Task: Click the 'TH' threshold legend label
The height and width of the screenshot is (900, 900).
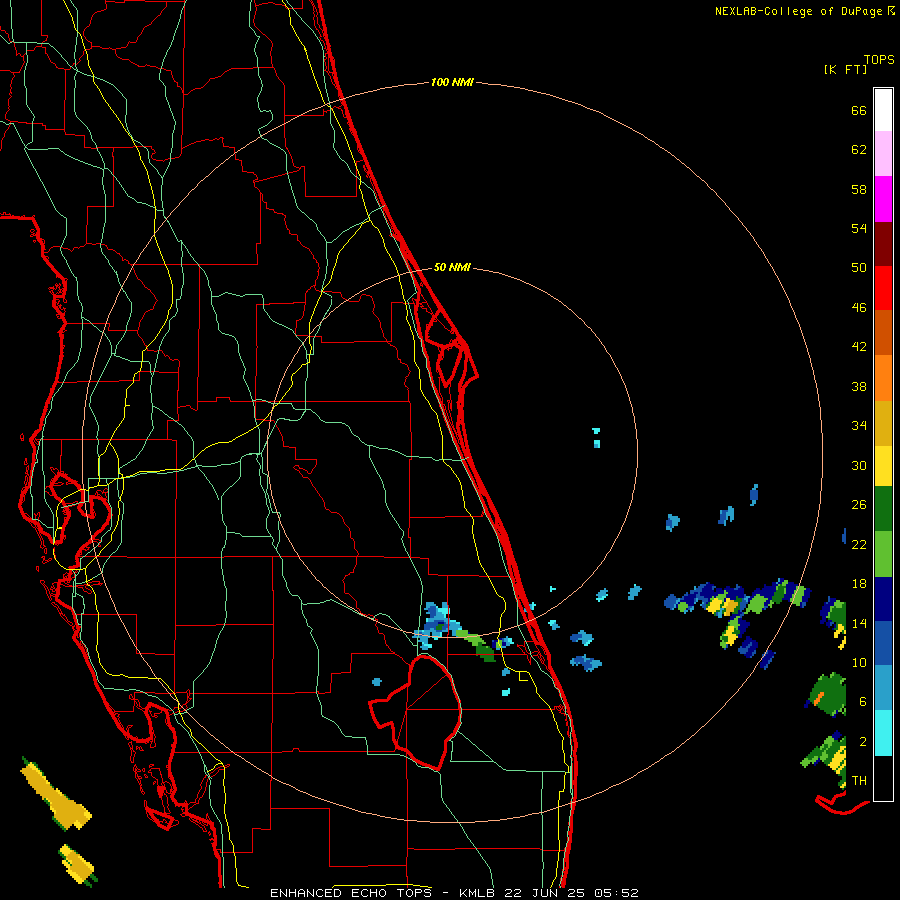Action: click(x=859, y=781)
